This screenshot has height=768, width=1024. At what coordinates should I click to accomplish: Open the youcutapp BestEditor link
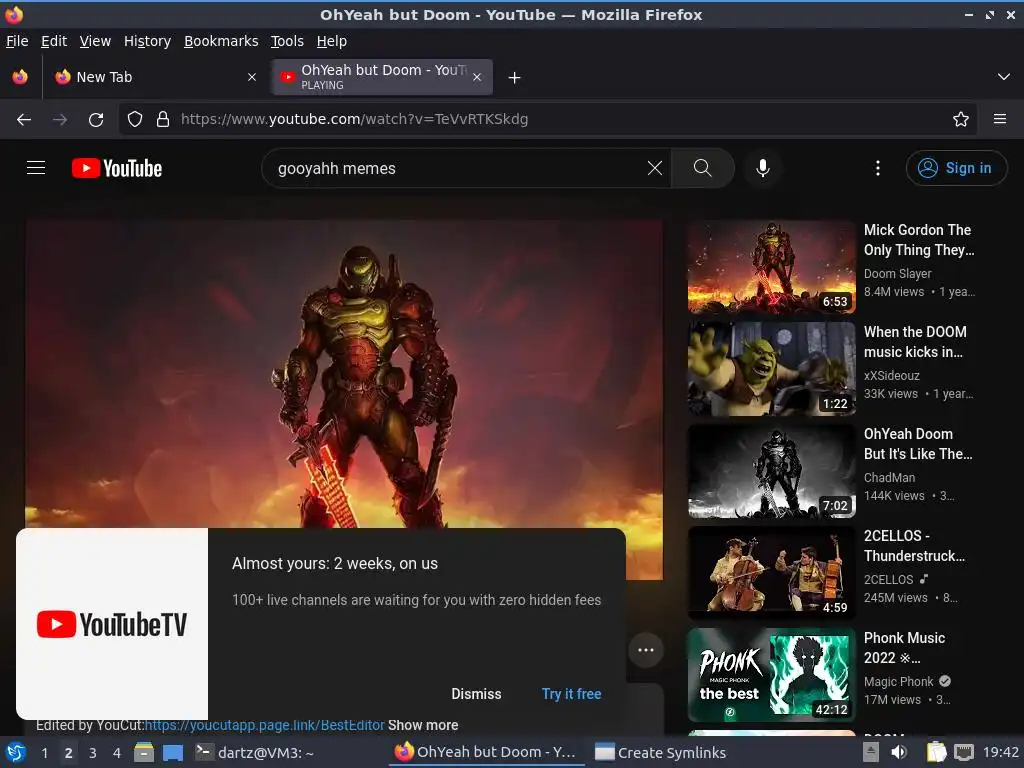(x=264, y=725)
